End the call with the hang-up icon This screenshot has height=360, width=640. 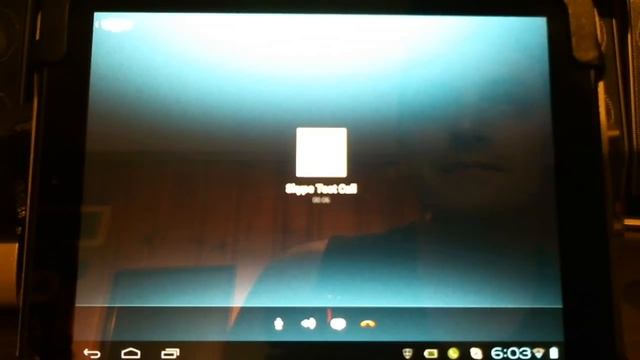click(x=368, y=324)
